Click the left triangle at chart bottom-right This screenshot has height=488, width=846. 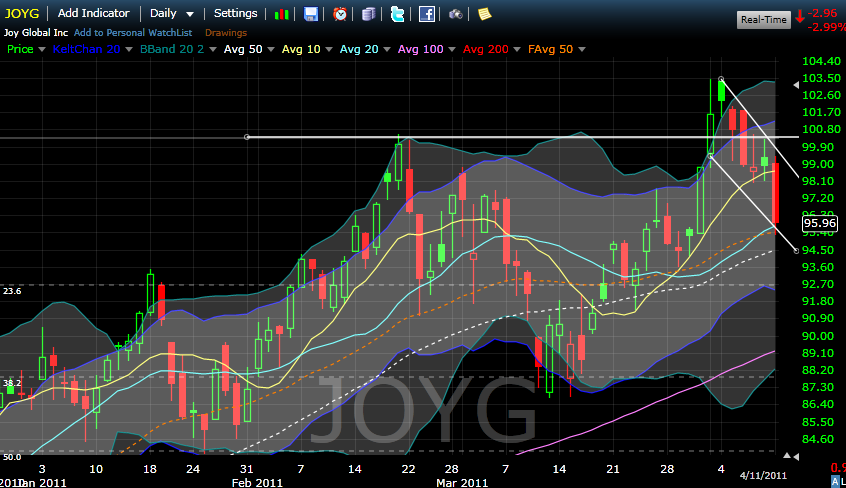click(x=796, y=457)
